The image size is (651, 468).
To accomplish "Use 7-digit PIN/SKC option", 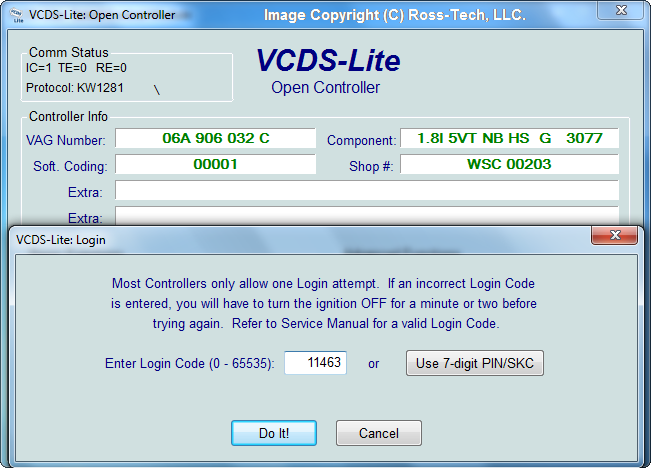I will (475, 363).
